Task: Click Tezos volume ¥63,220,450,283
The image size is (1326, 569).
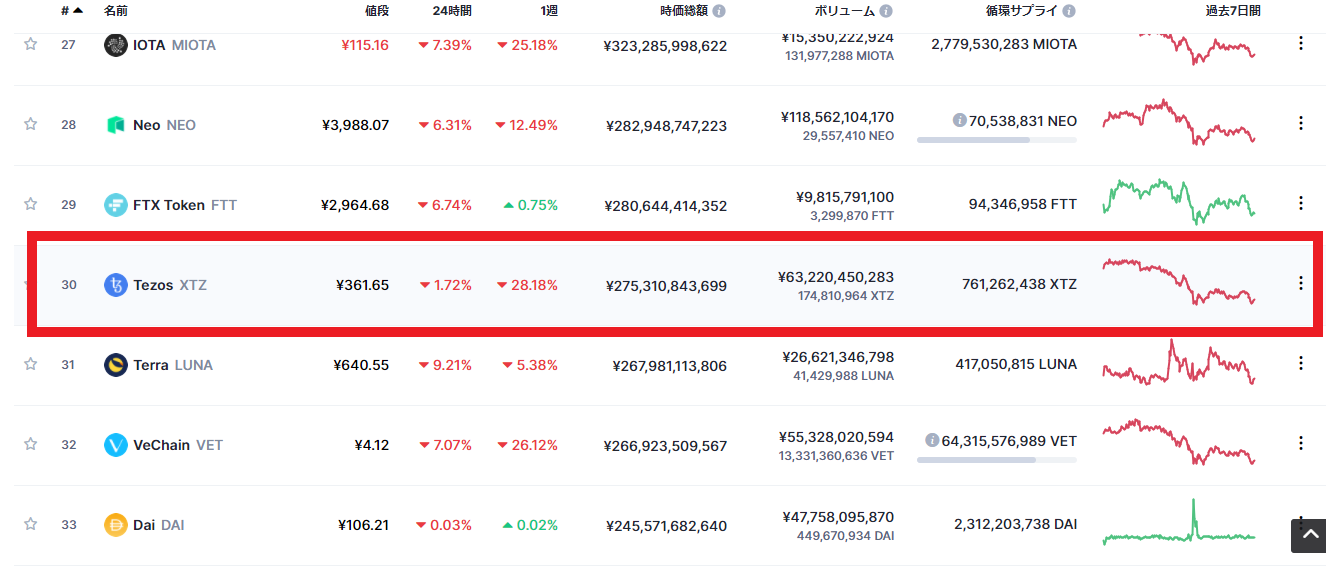Action: (836, 277)
